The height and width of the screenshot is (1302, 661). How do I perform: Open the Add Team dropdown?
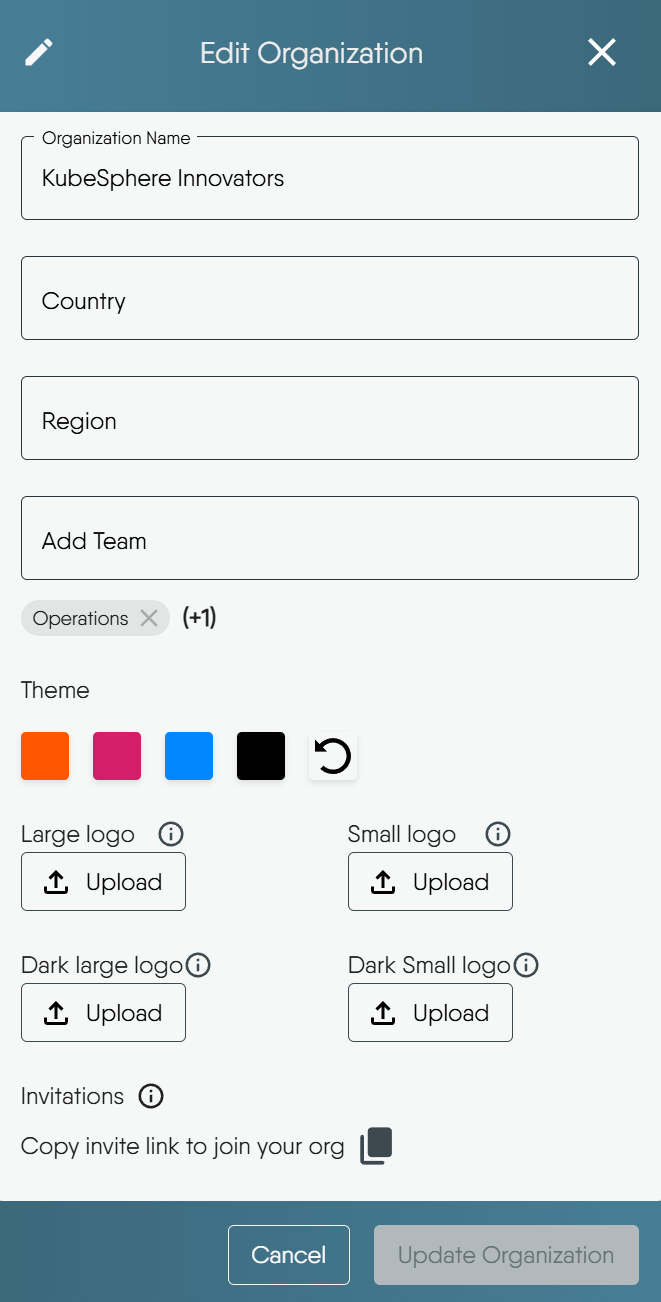(330, 538)
